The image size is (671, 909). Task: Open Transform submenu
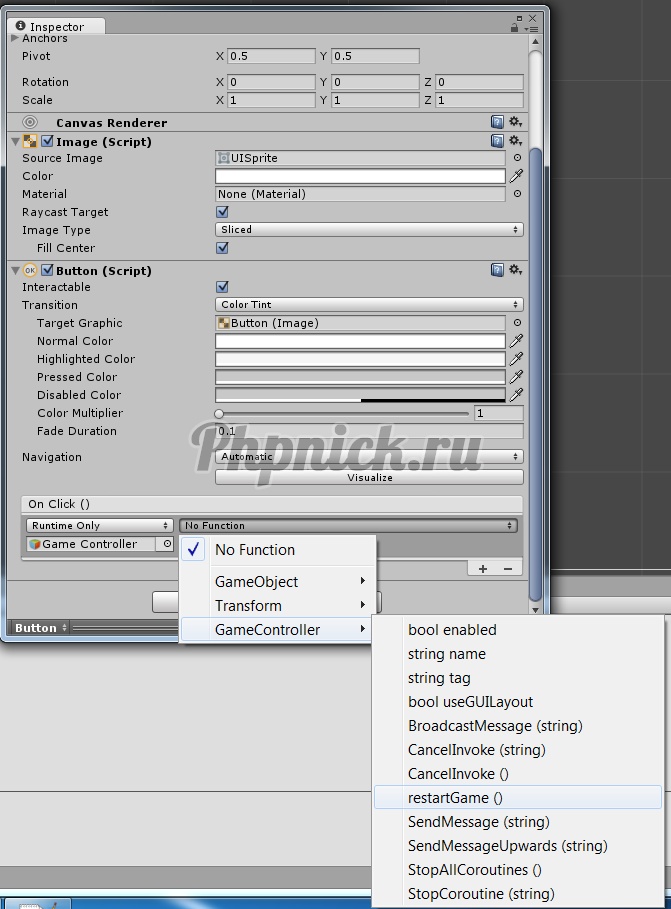click(278, 606)
